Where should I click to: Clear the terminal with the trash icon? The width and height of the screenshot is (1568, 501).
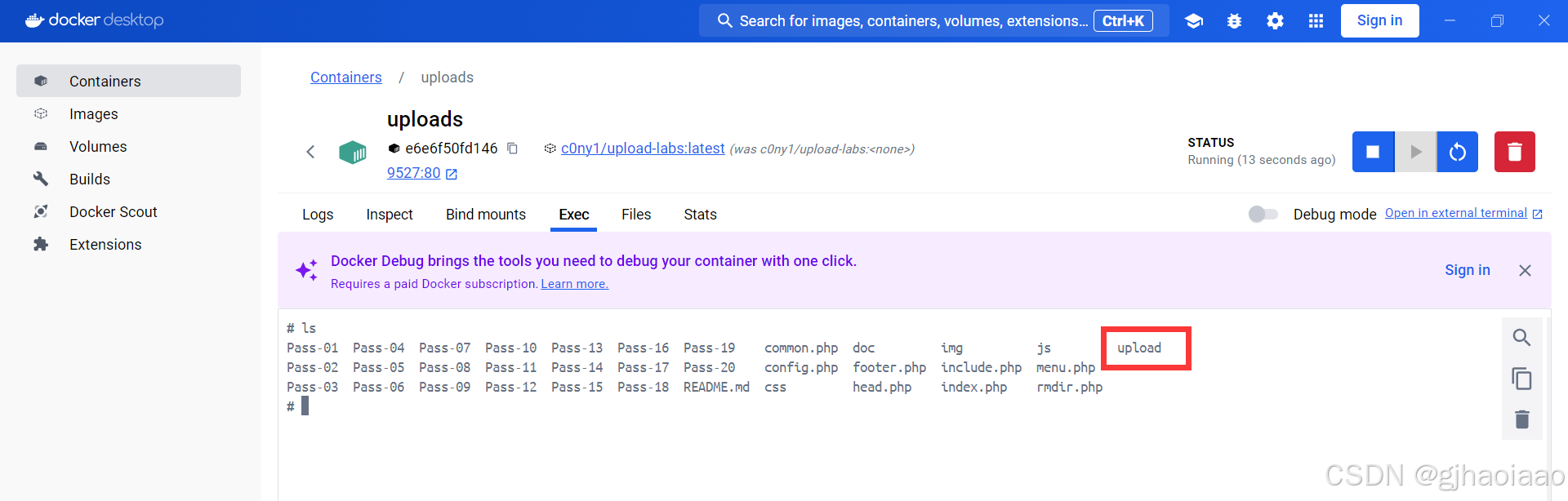(1521, 419)
